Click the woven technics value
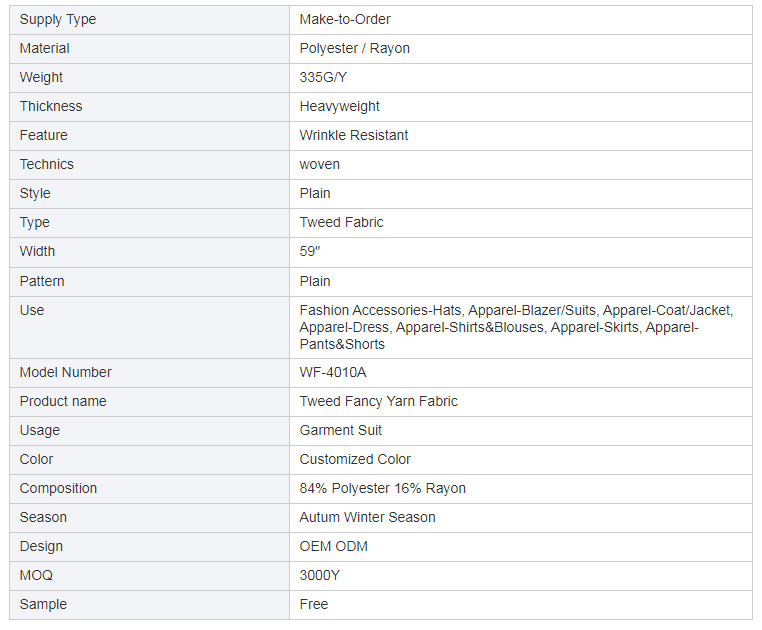 click(319, 164)
